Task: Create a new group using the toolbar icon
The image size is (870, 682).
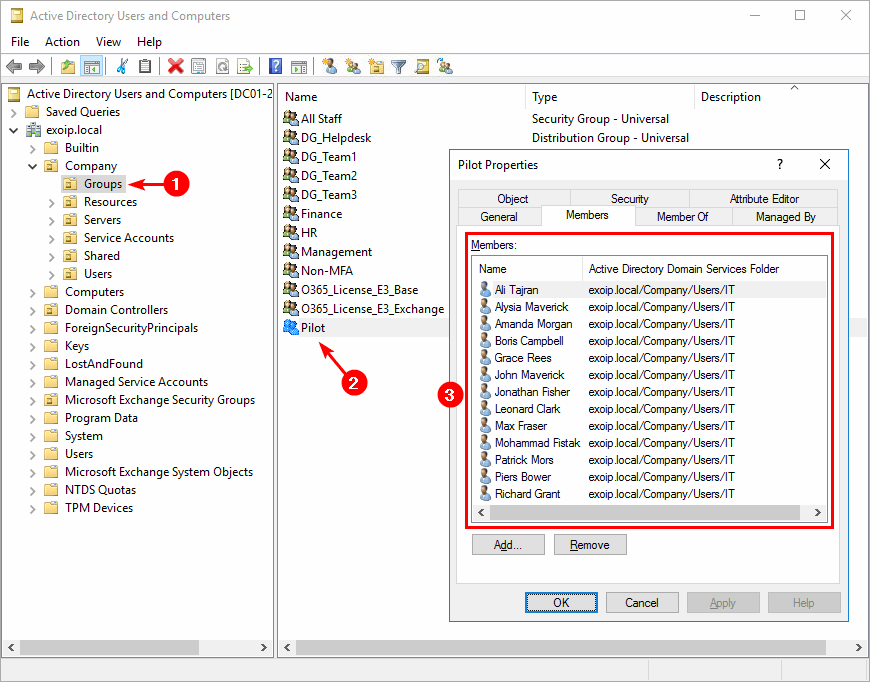Action: [354, 66]
